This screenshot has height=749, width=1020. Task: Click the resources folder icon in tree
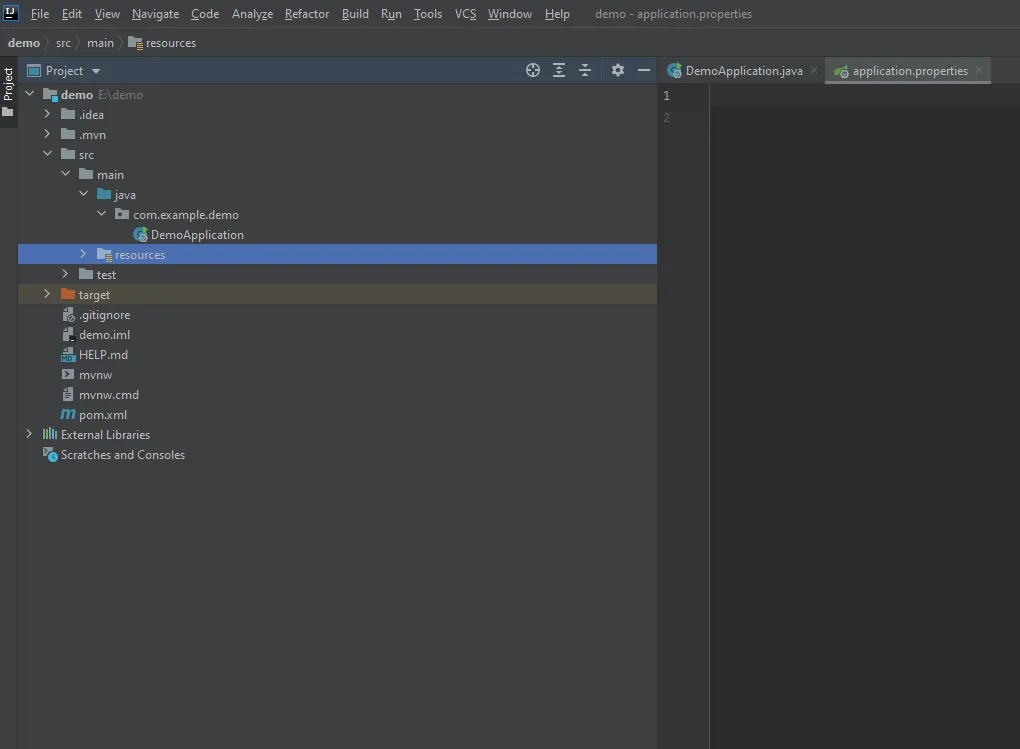(x=104, y=254)
